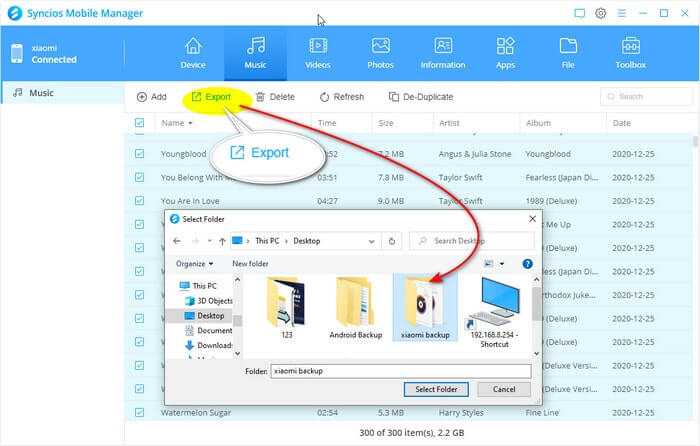The height and width of the screenshot is (446, 700).
Task: Click the Folder name input field
Action: click(401, 371)
